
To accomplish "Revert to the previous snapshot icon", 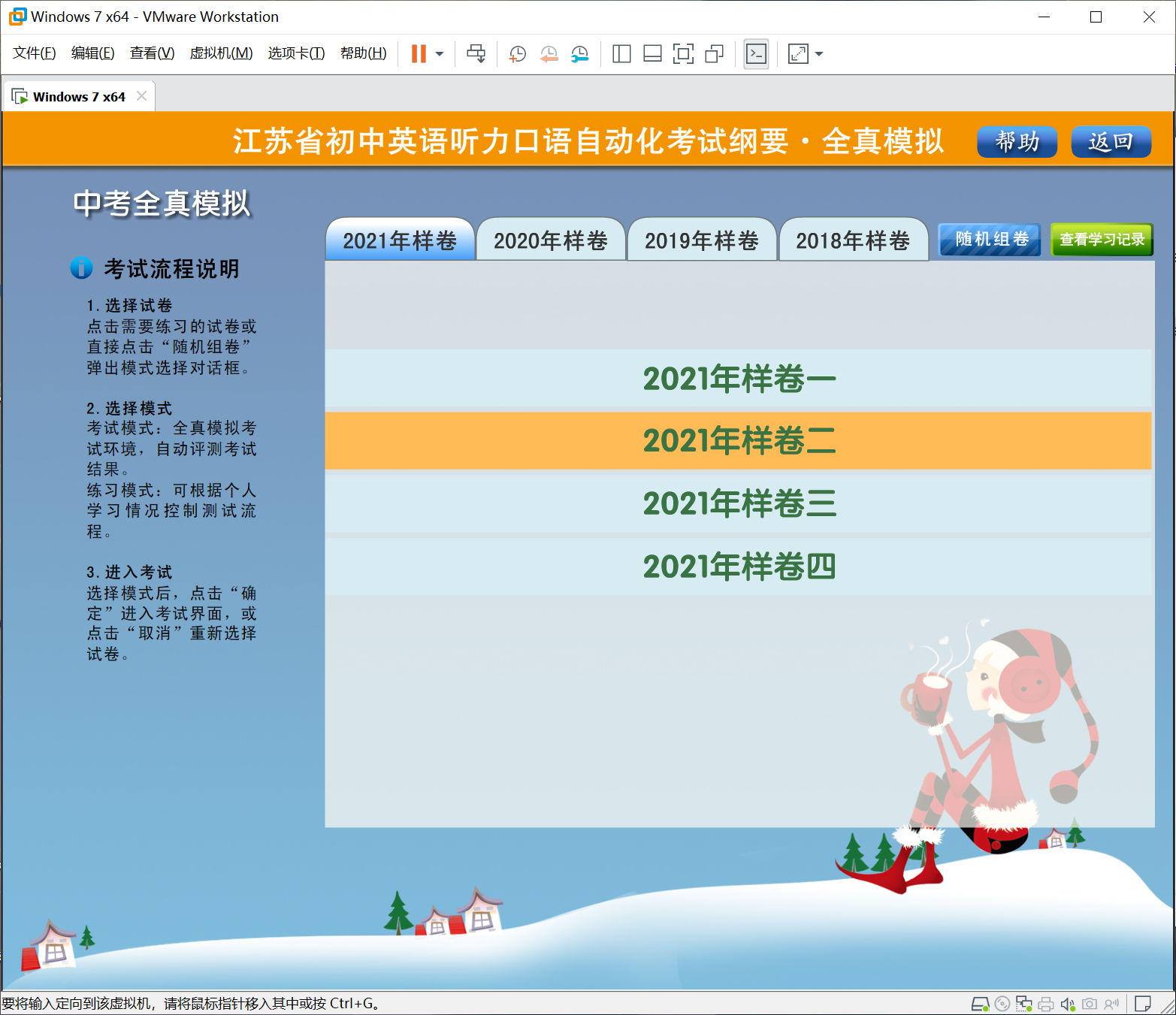I will point(549,53).
